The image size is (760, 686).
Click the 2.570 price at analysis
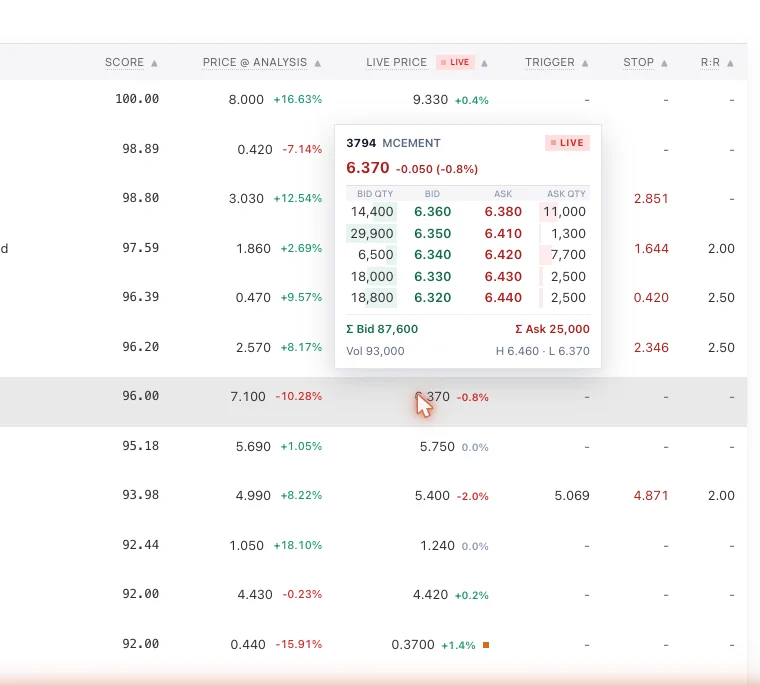click(x=253, y=348)
